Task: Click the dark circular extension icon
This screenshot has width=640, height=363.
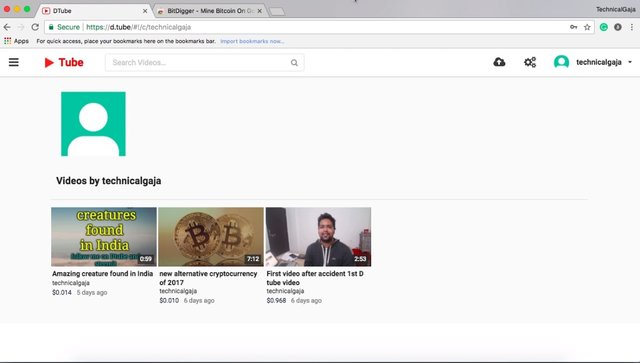Action: tap(618, 27)
